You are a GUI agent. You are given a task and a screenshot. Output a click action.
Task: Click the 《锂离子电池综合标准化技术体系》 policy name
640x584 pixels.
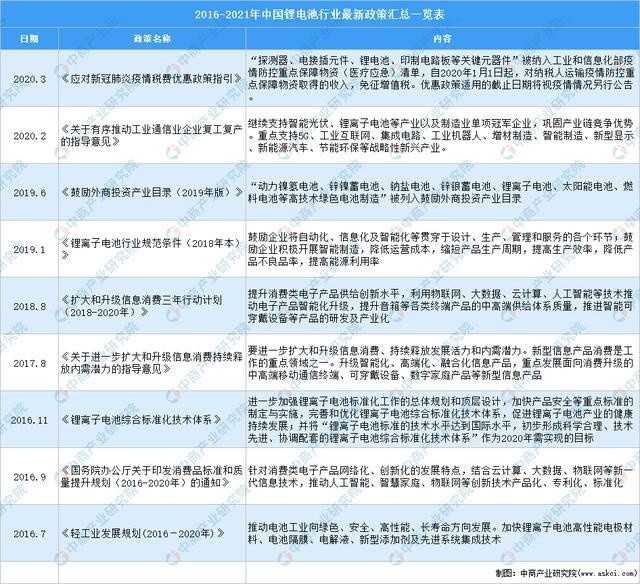coord(142,420)
